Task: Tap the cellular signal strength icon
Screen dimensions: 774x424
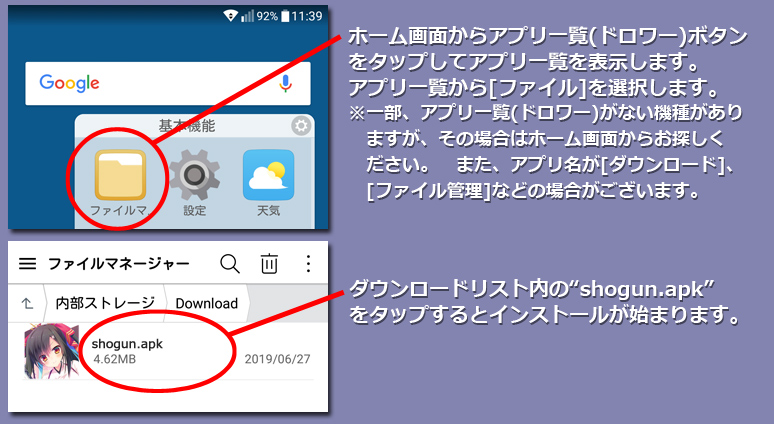Action: pyautogui.click(x=247, y=16)
